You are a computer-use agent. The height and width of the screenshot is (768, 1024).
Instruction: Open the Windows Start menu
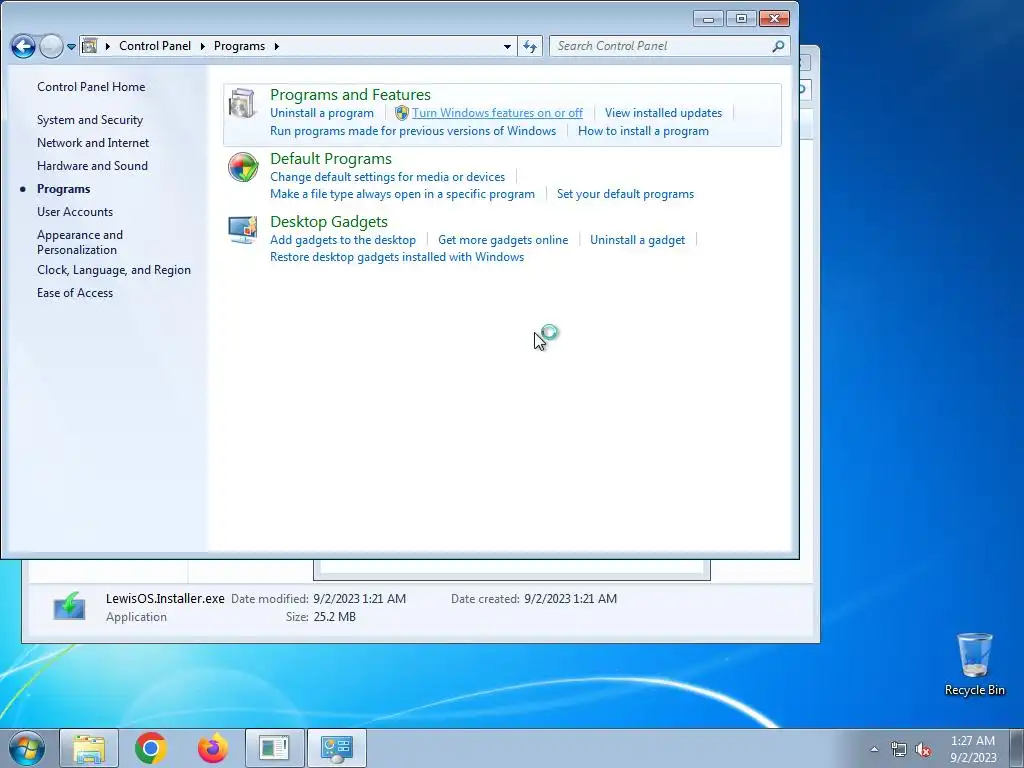(x=27, y=748)
